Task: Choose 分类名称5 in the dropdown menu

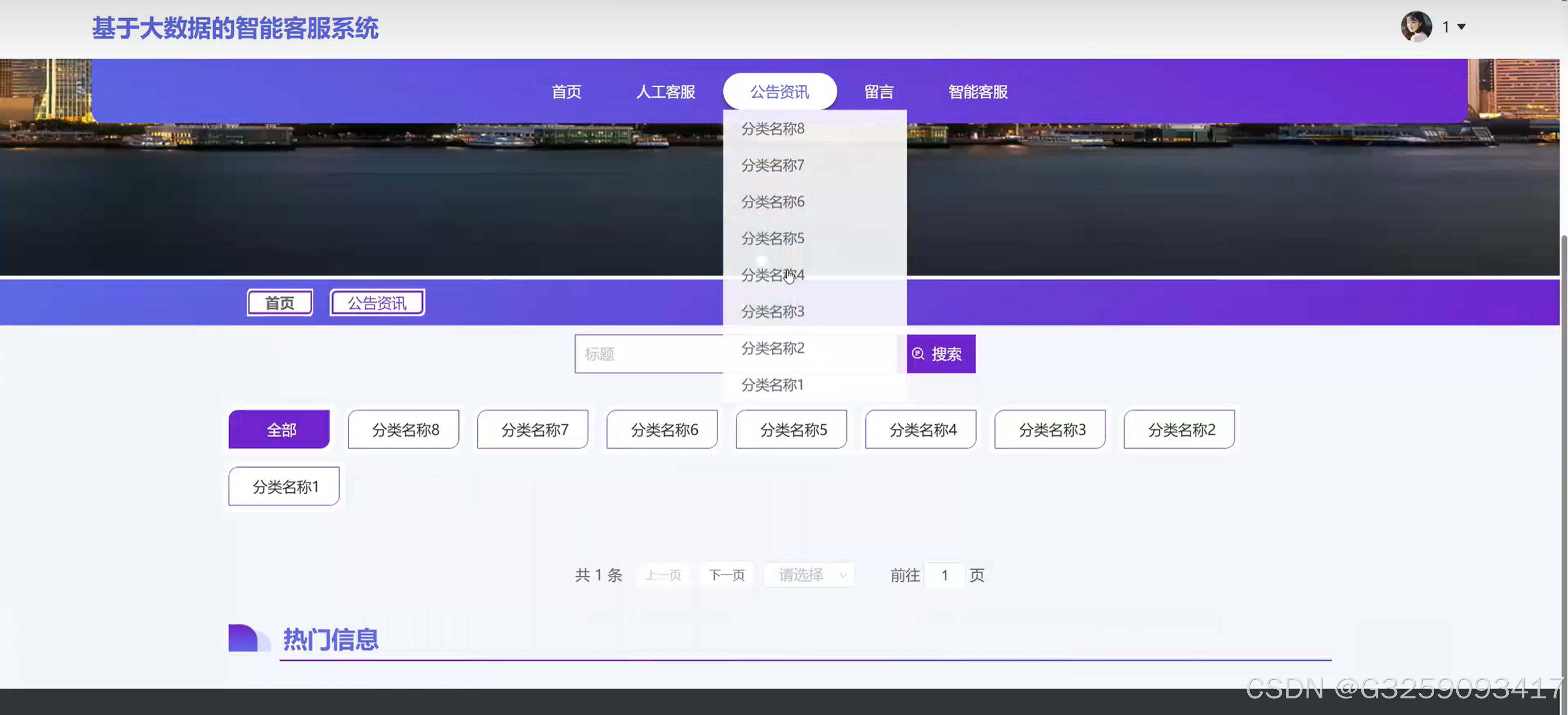Action: [815, 238]
